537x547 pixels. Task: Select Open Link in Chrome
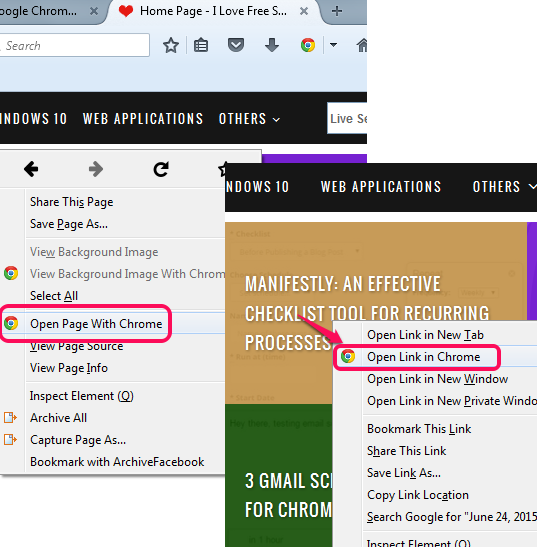point(424,357)
